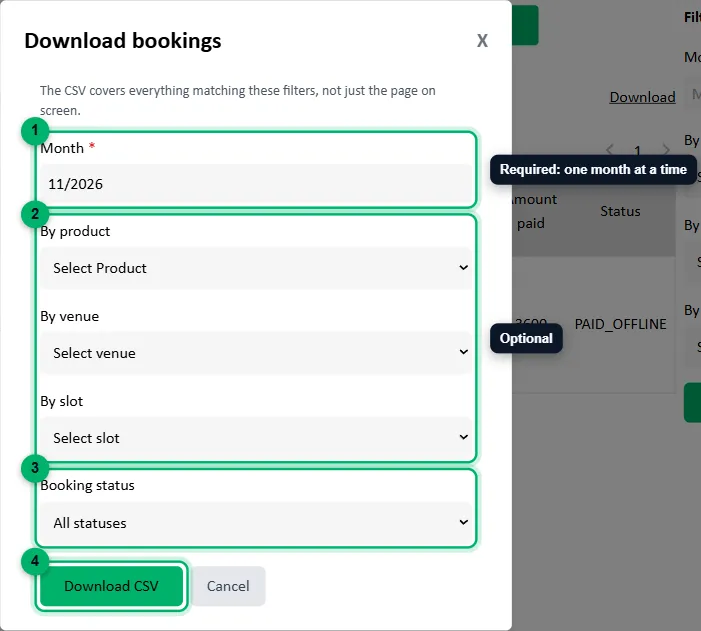Click the Download link in background page
This screenshot has height=631, width=701.
(x=642, y=97)
